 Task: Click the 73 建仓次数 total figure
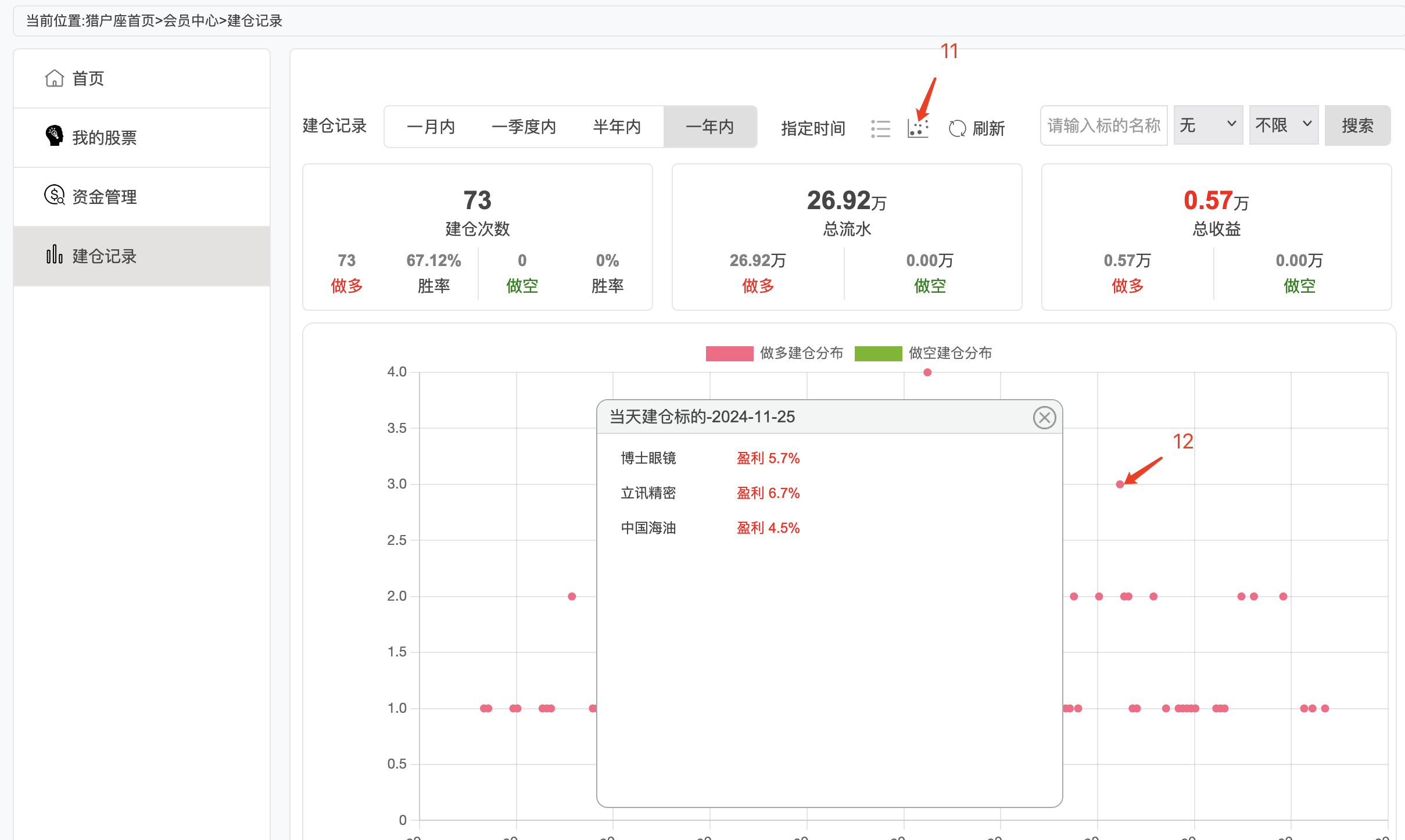[477, 200]
